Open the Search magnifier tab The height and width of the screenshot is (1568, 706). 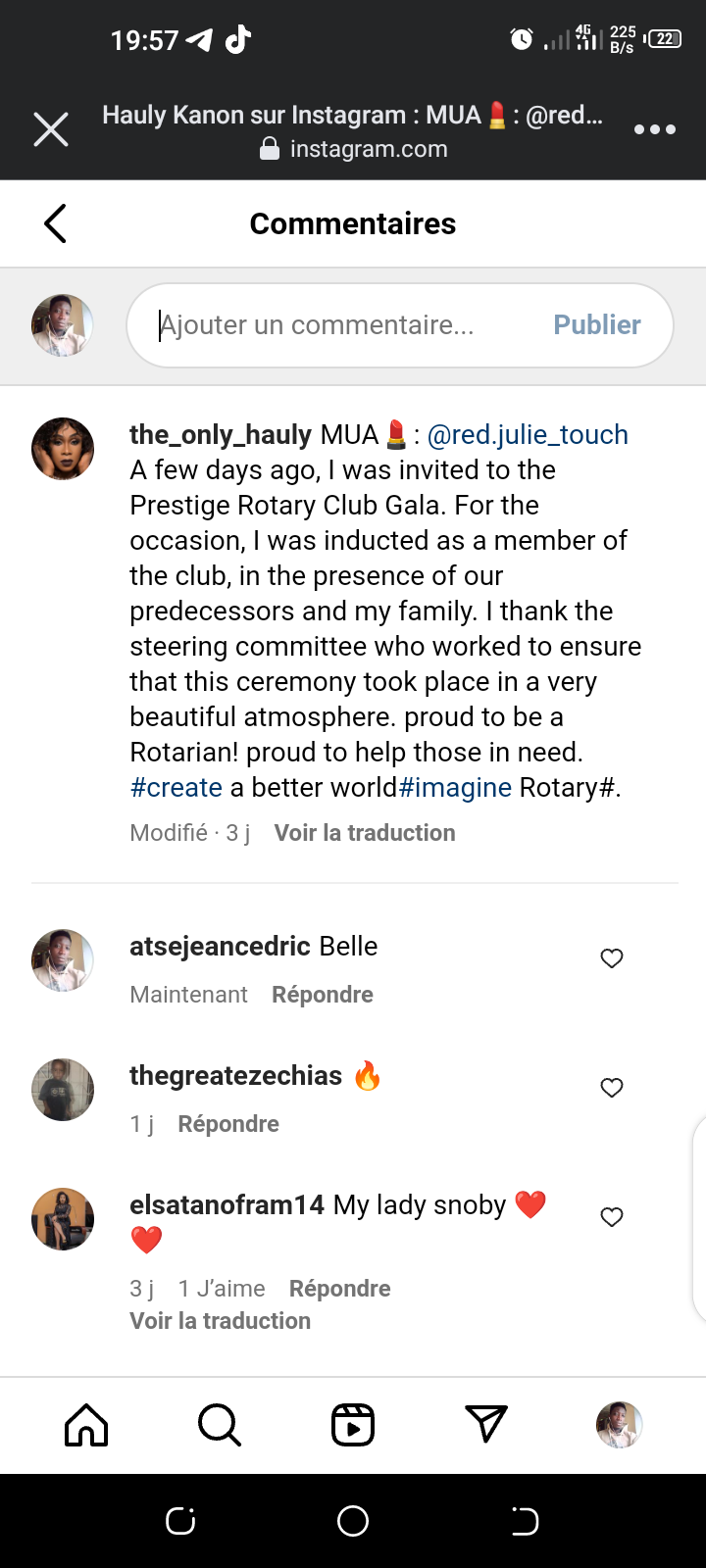pos(219,1425)
